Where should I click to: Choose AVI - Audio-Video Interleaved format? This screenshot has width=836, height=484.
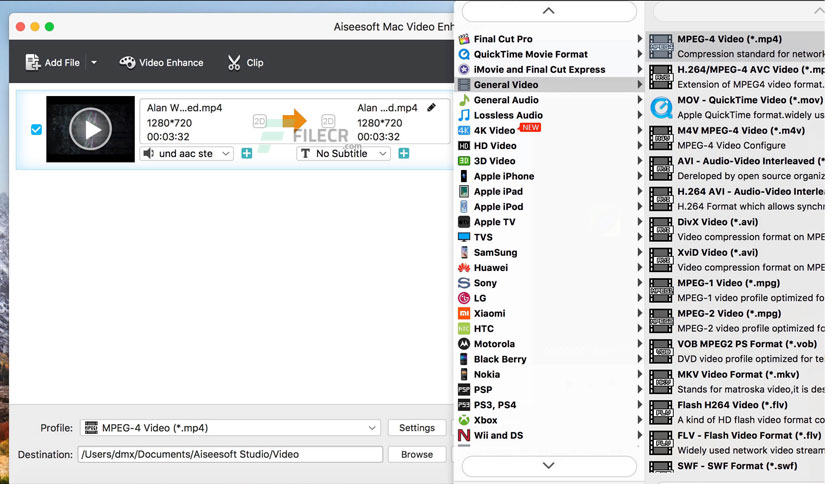736,168
